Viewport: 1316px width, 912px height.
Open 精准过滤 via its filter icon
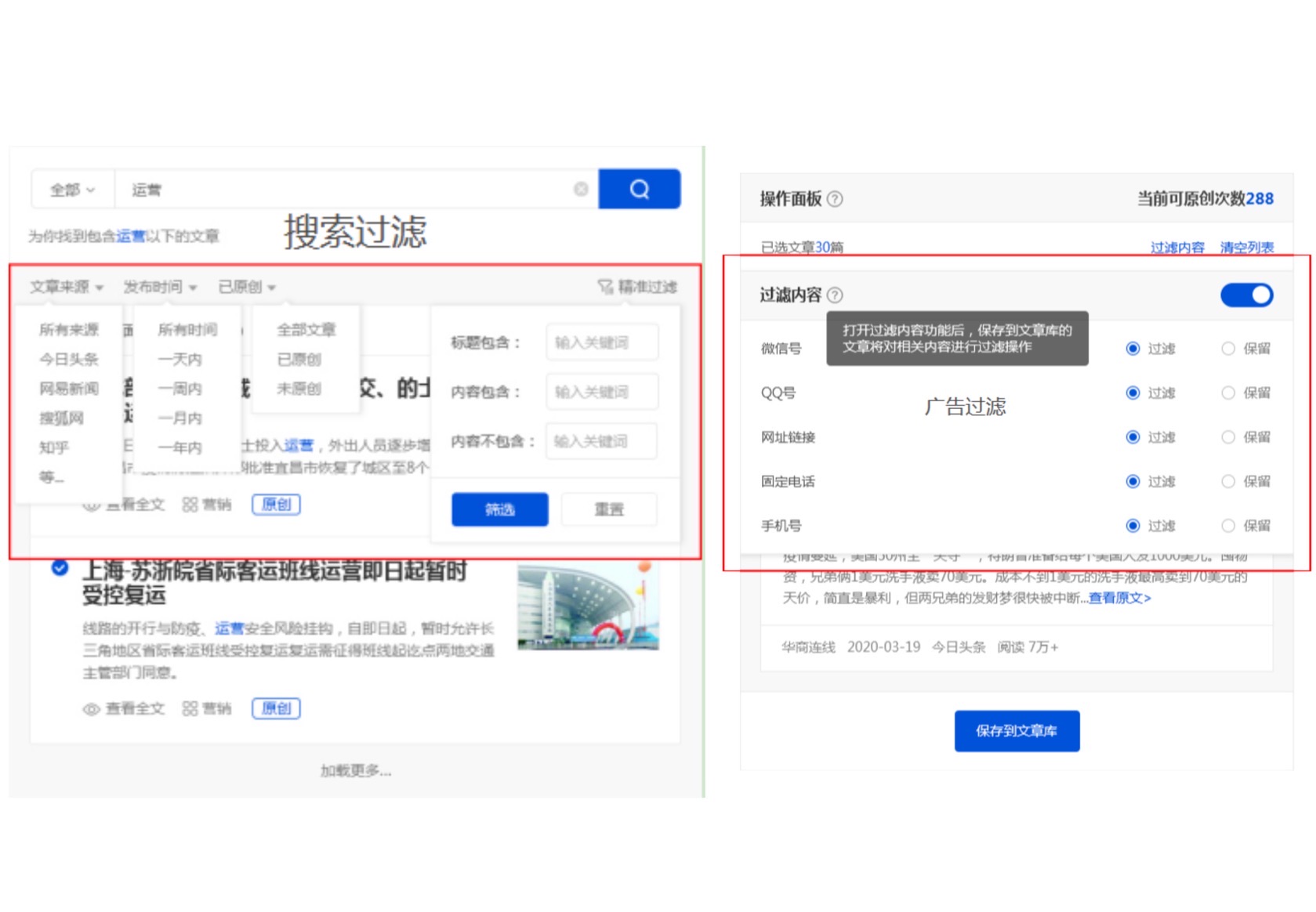604,286
